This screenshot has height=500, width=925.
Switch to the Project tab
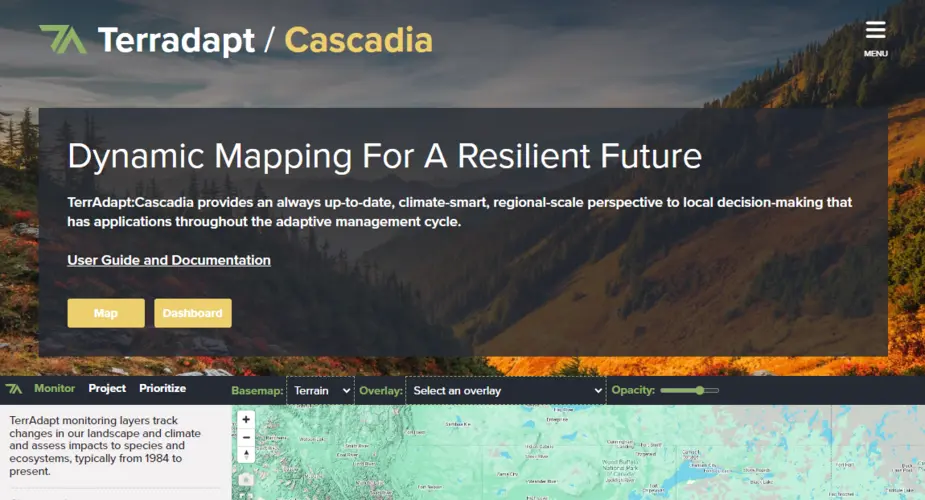pos(107,388)
